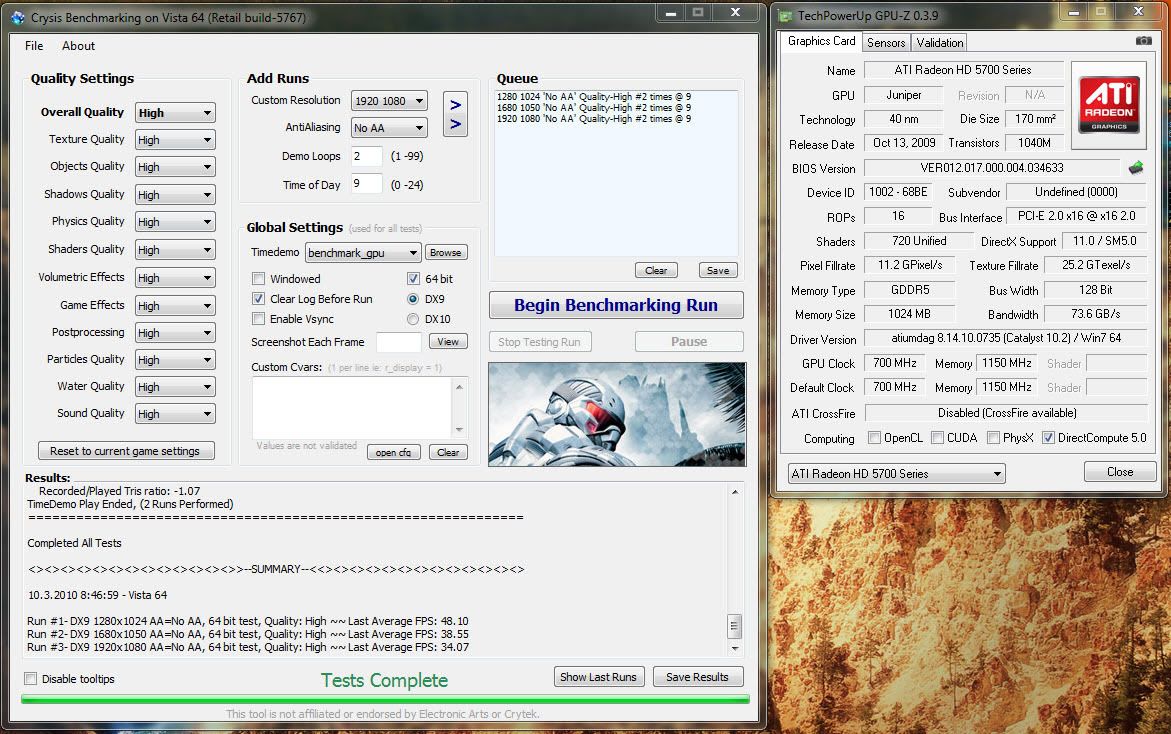The height and width of the screenshot is (734, 1171).
Task: Open Texture Quality dropdown
Action: pyautogui.click(x=175, y=140)
